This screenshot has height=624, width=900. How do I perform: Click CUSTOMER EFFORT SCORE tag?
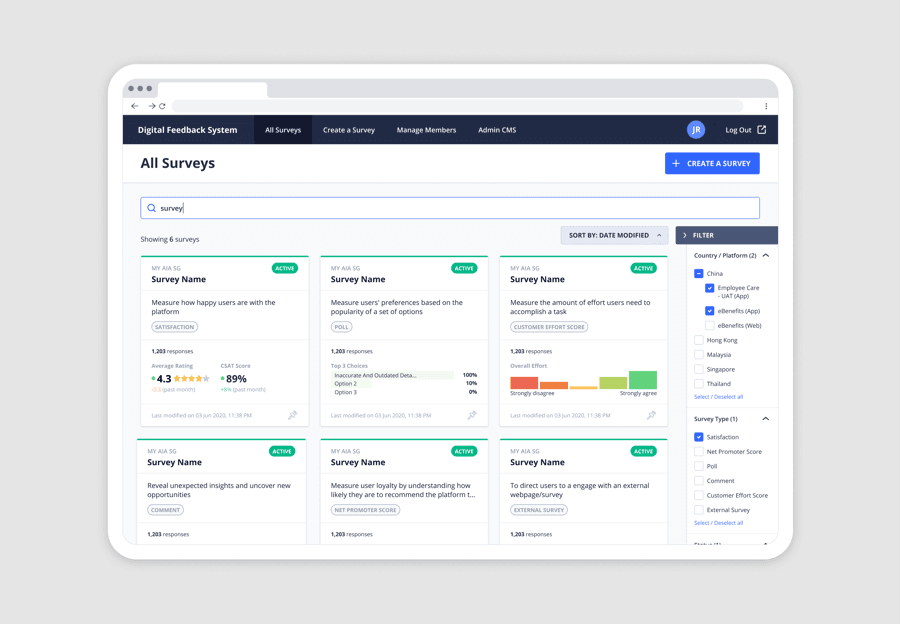(x=549, y=327)
